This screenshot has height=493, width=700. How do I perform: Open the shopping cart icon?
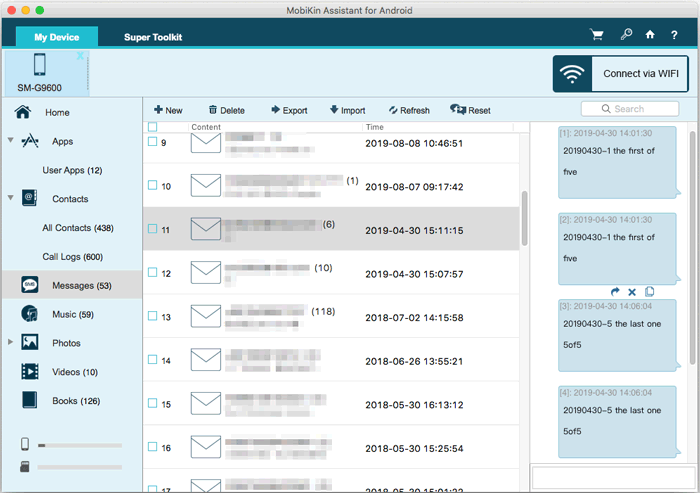point(598,35)
